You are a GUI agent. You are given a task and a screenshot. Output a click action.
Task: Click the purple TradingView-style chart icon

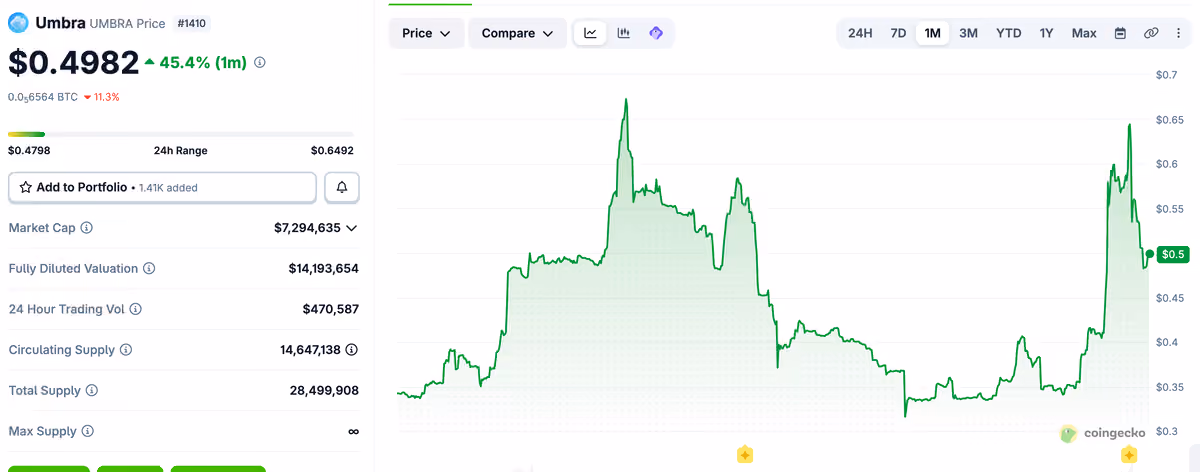pyautogui.click(x=656, y=33)
